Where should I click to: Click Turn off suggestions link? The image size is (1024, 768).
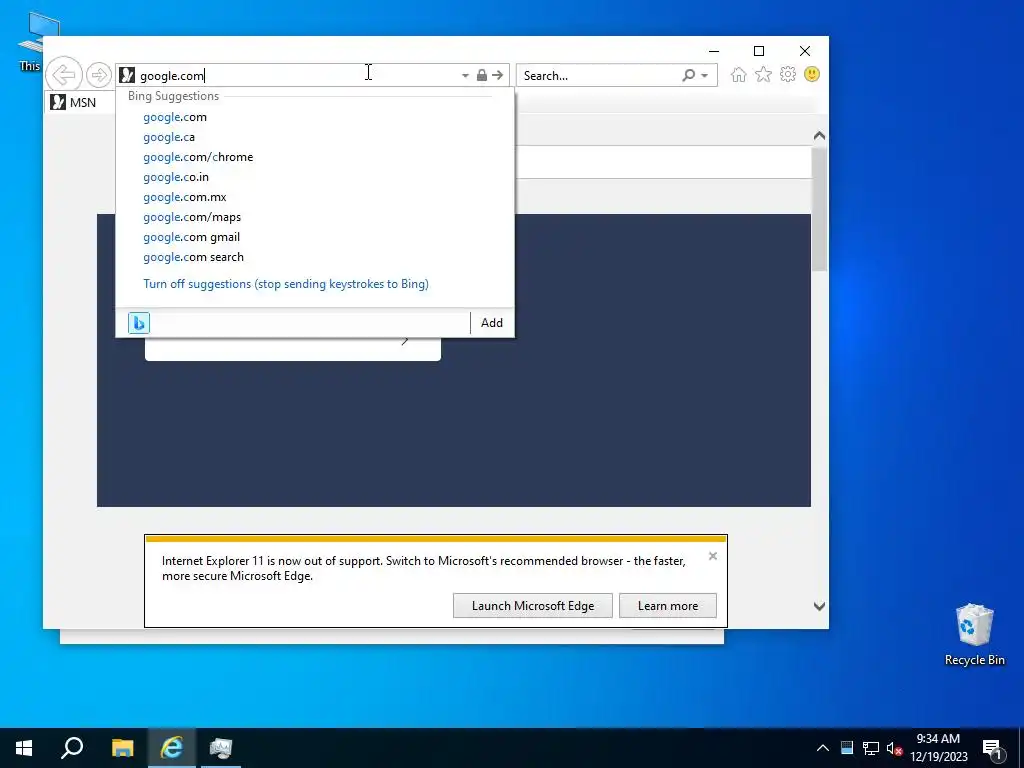286,284
